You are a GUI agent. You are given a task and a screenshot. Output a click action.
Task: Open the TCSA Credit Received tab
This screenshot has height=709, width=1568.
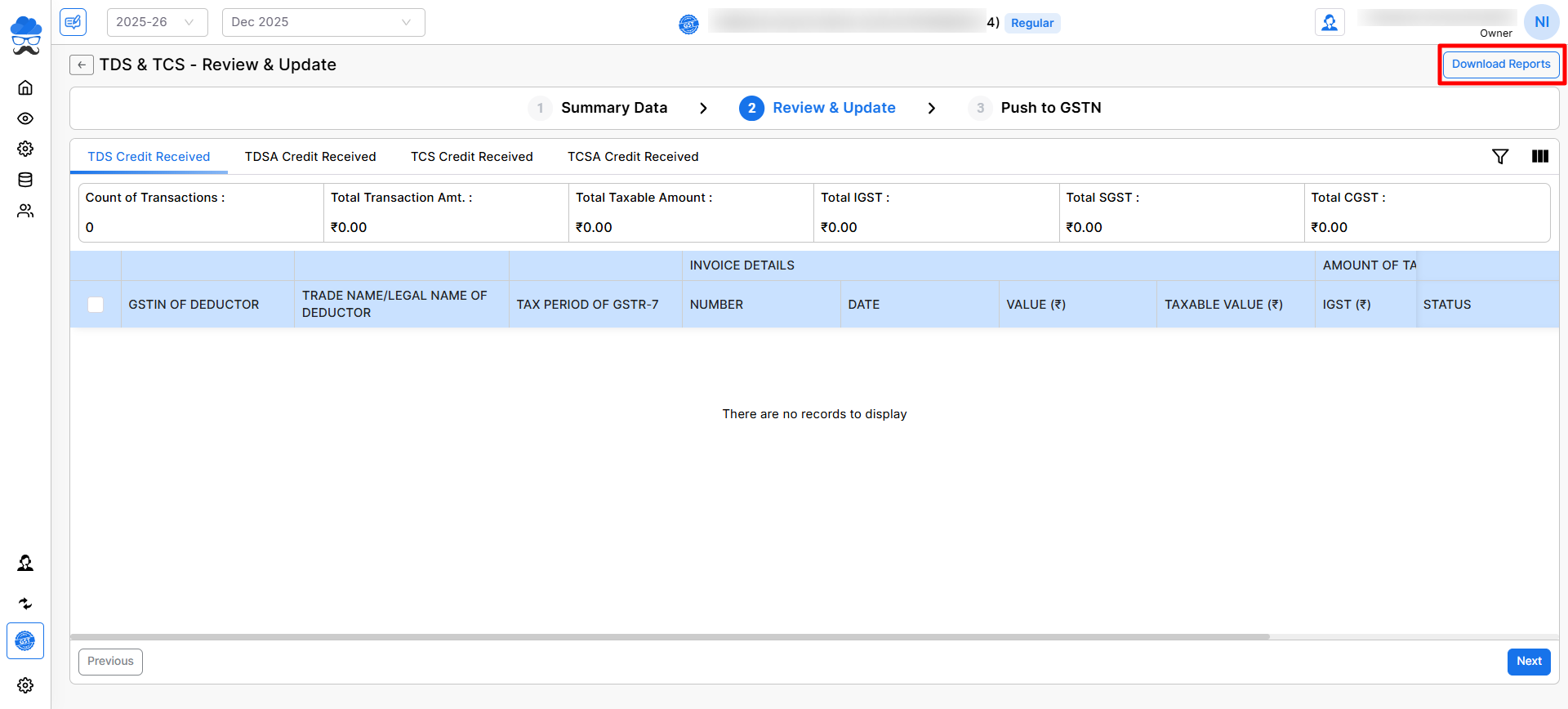(633, 157)
